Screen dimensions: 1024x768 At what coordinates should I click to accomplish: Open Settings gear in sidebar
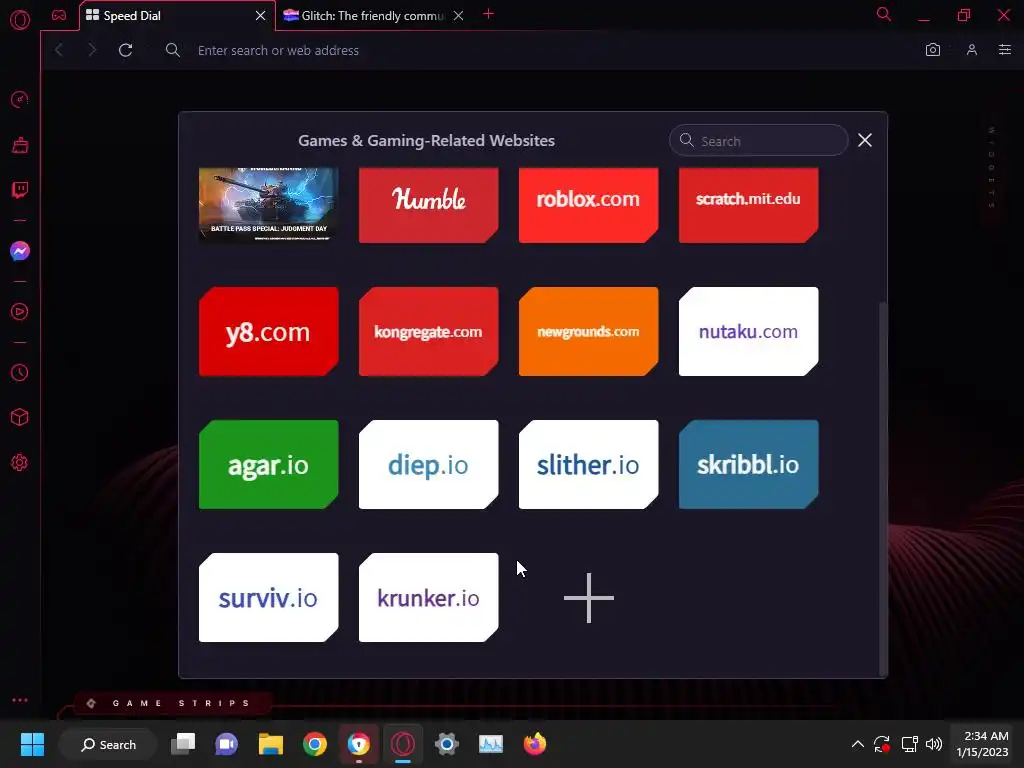click(x=20, y=462)
